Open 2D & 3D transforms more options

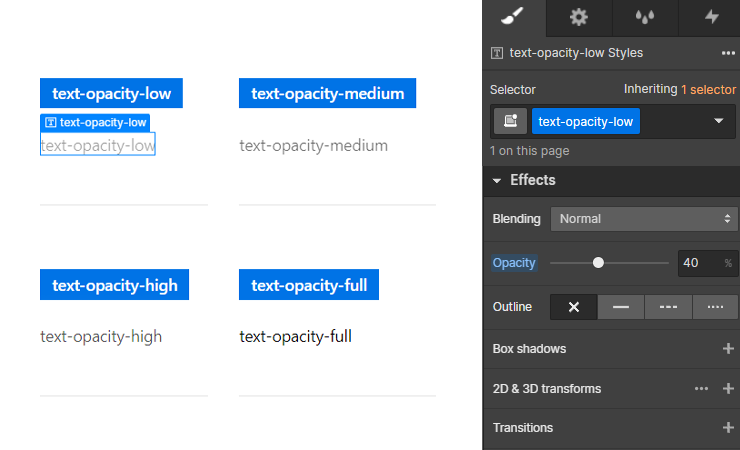[x=701, y=389]
